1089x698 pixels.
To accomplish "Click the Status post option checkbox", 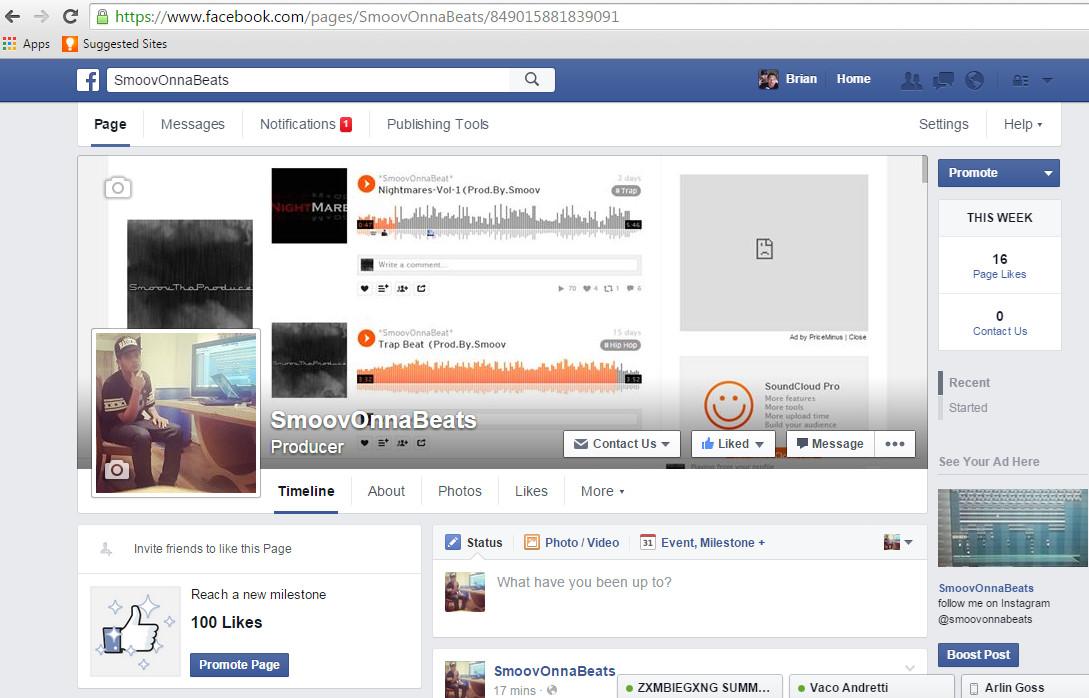I will coord(453,541).
